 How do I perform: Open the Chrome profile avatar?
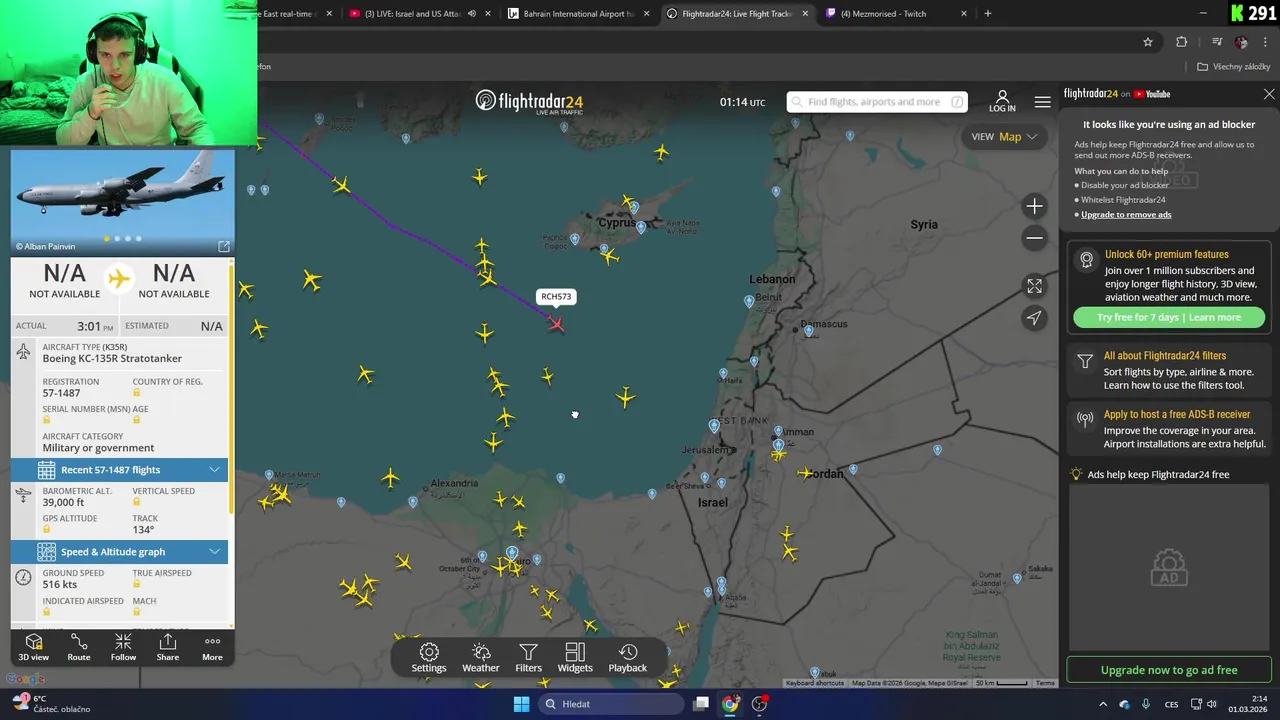(x=1241, y=42)
